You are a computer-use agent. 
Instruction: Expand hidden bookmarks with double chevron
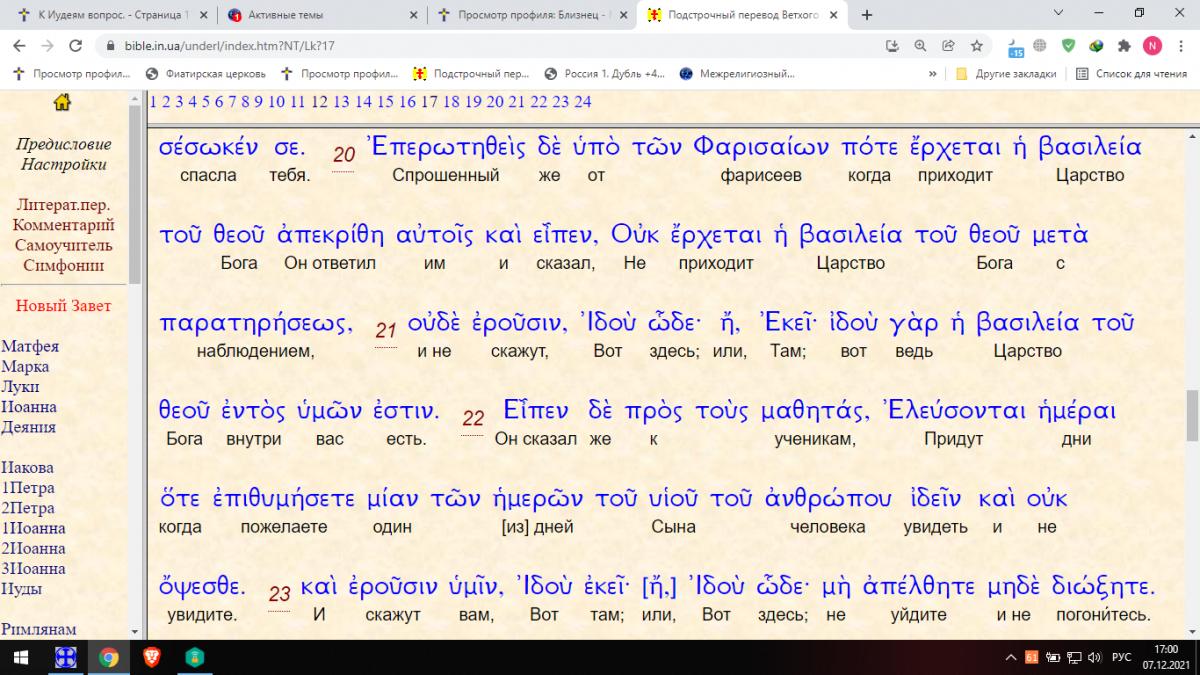[932, 73]
